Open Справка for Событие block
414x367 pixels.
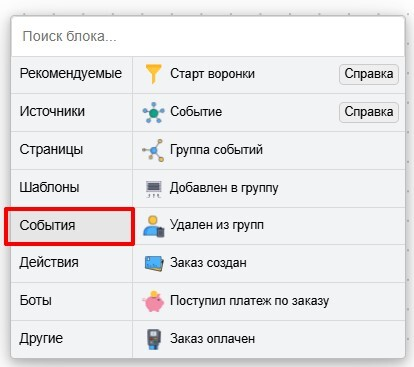[x=369, y=112]
